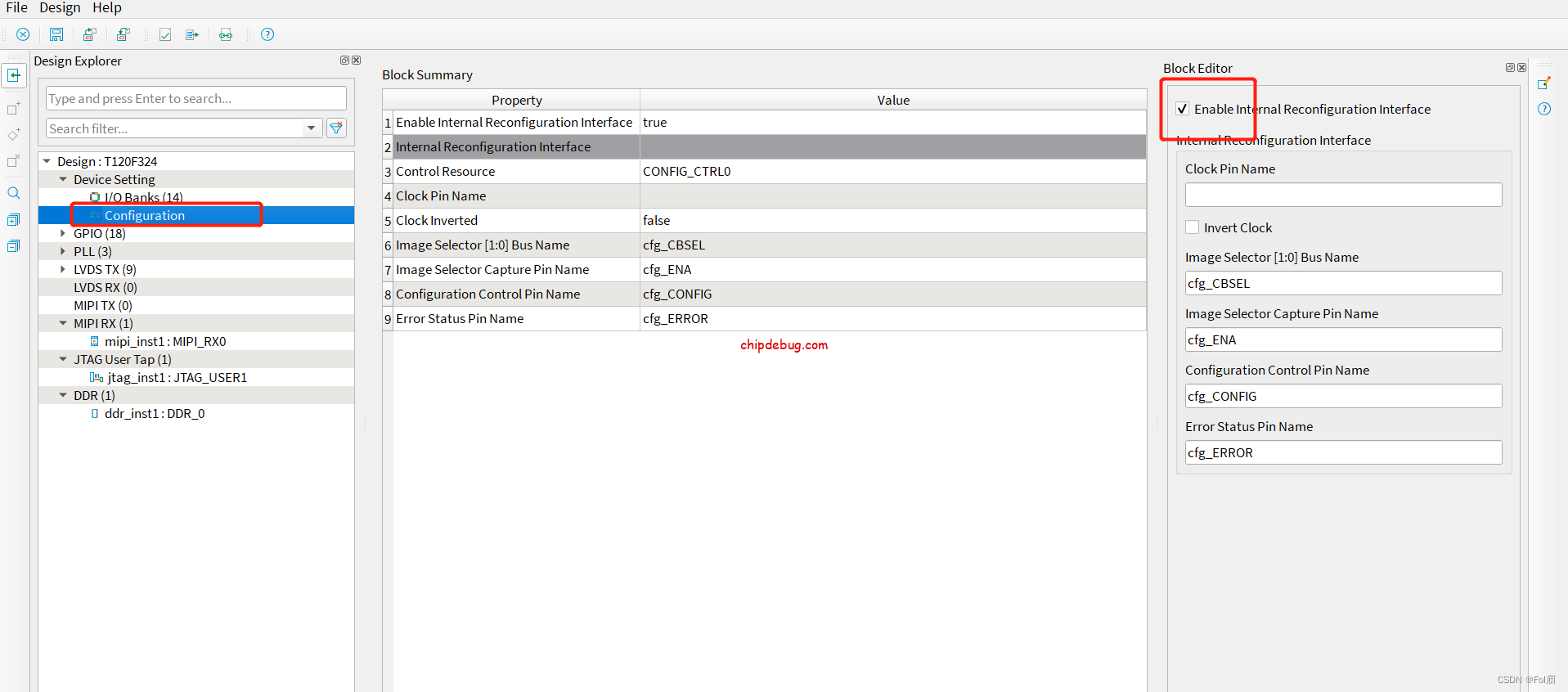
Task: Open the Search filter dropdown arrow
Action: (311, 128)
